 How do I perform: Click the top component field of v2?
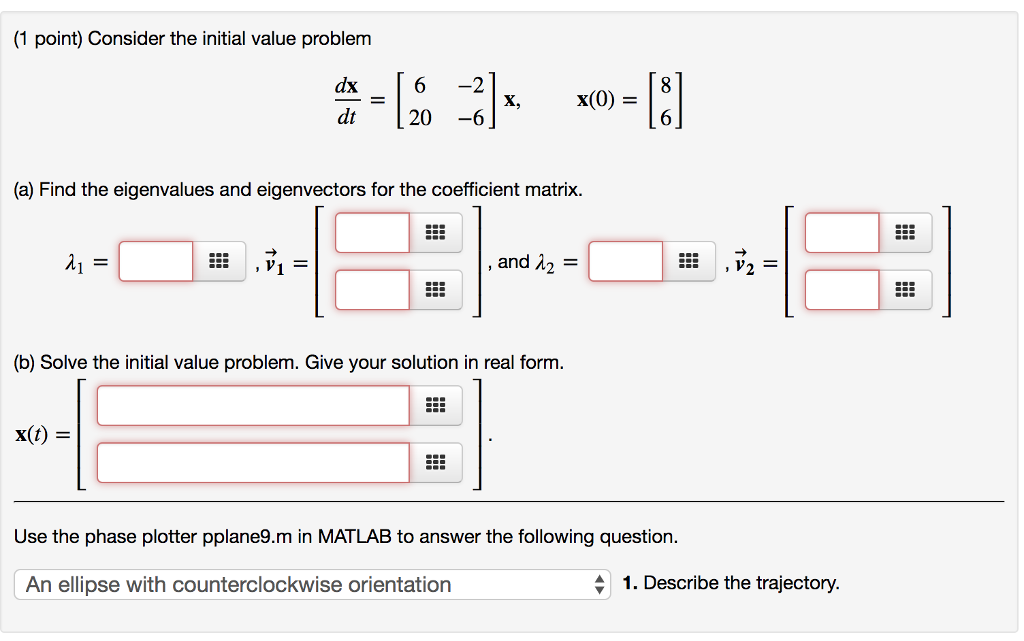click(x=840, y=232)
